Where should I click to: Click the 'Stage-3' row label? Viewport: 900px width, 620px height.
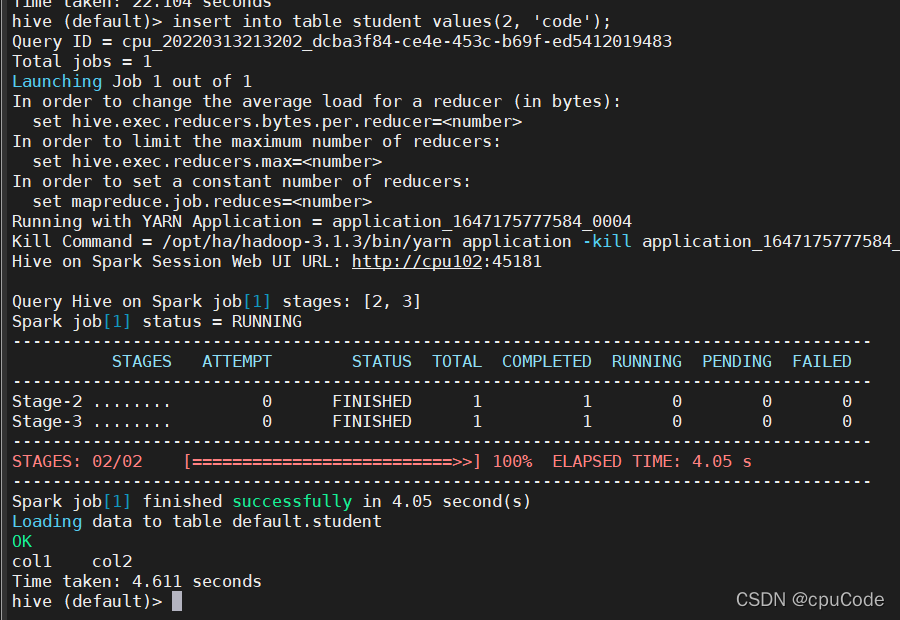(47, 421)
